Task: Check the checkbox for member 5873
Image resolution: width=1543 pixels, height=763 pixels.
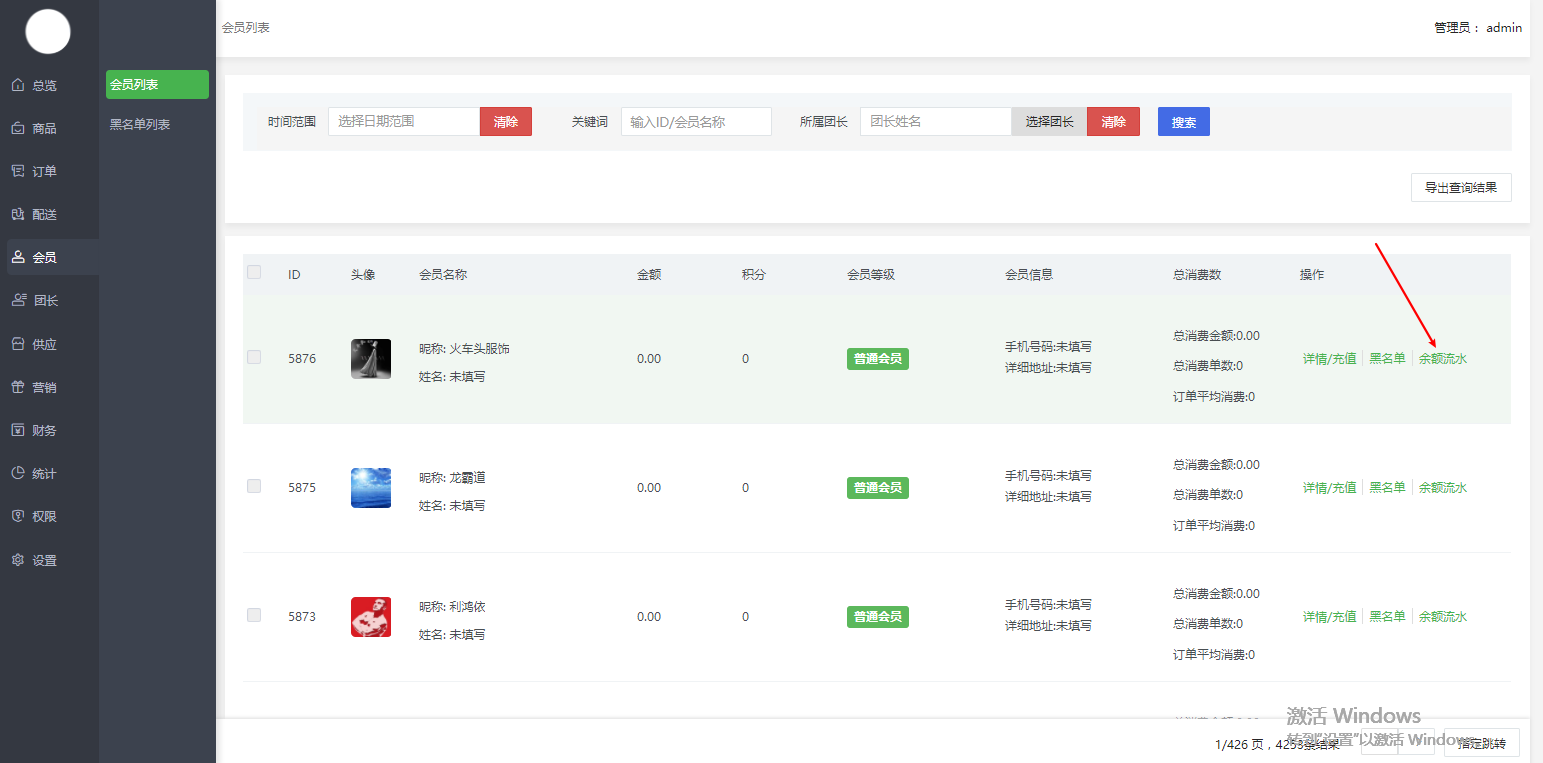Action: pos(254,615)
